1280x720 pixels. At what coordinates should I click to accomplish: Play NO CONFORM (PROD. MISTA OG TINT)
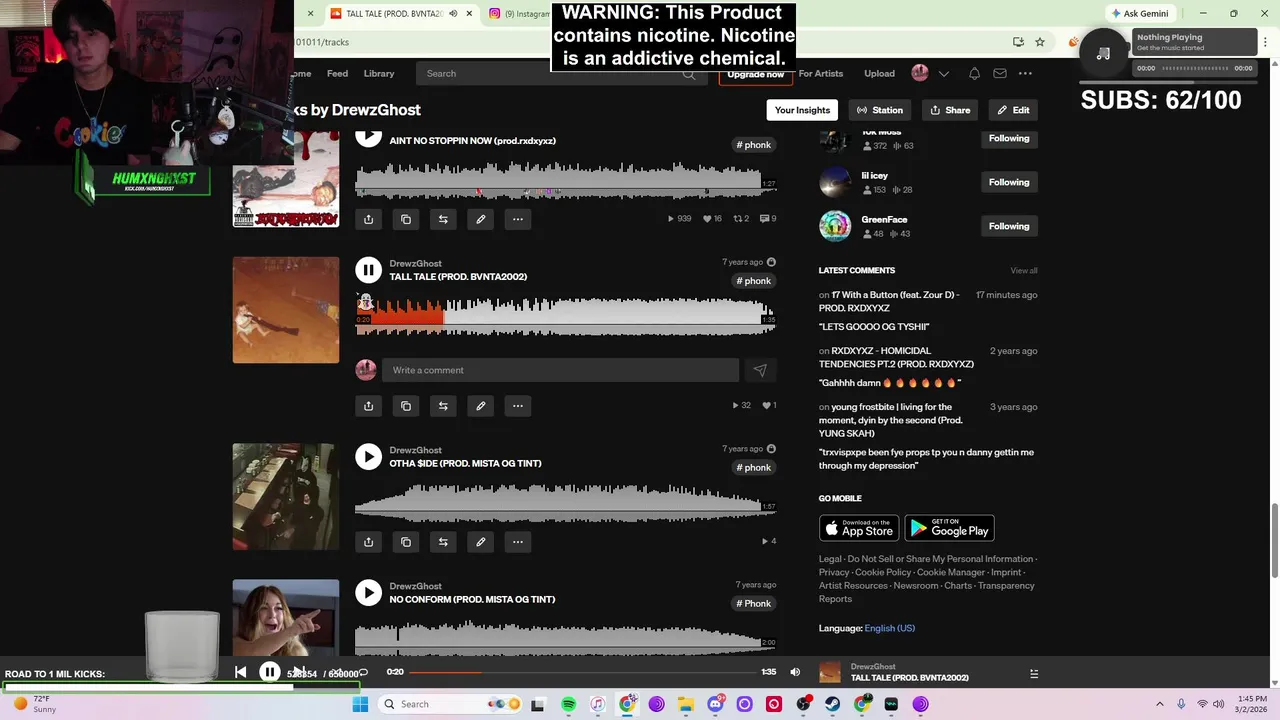(368, 592)
